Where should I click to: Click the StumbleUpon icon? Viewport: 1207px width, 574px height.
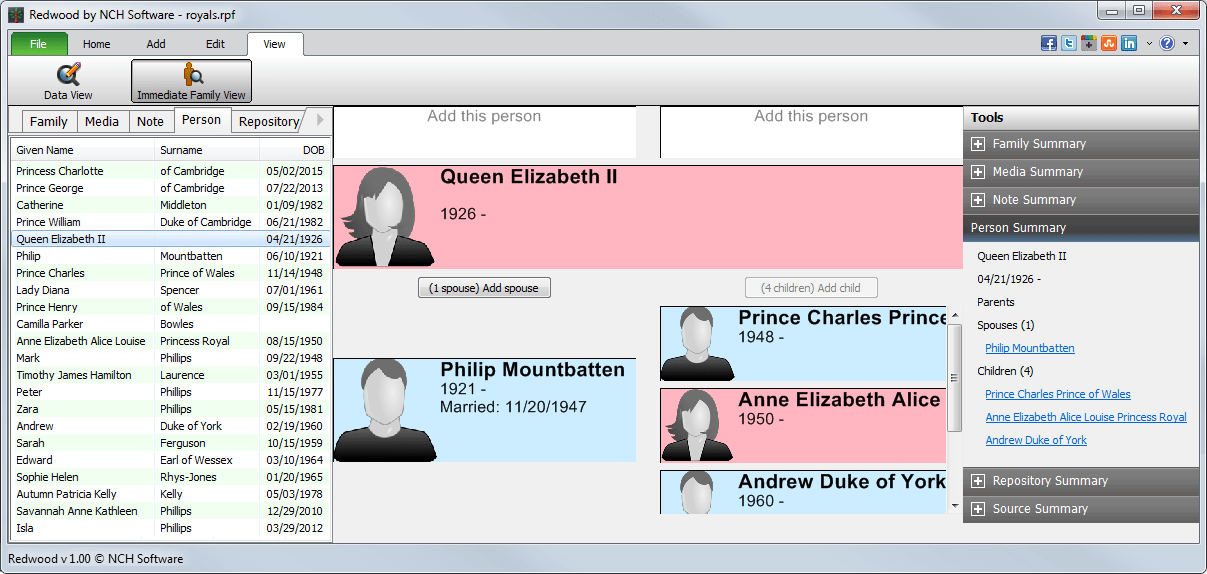pyautogui.click(x=1109, y=44)
